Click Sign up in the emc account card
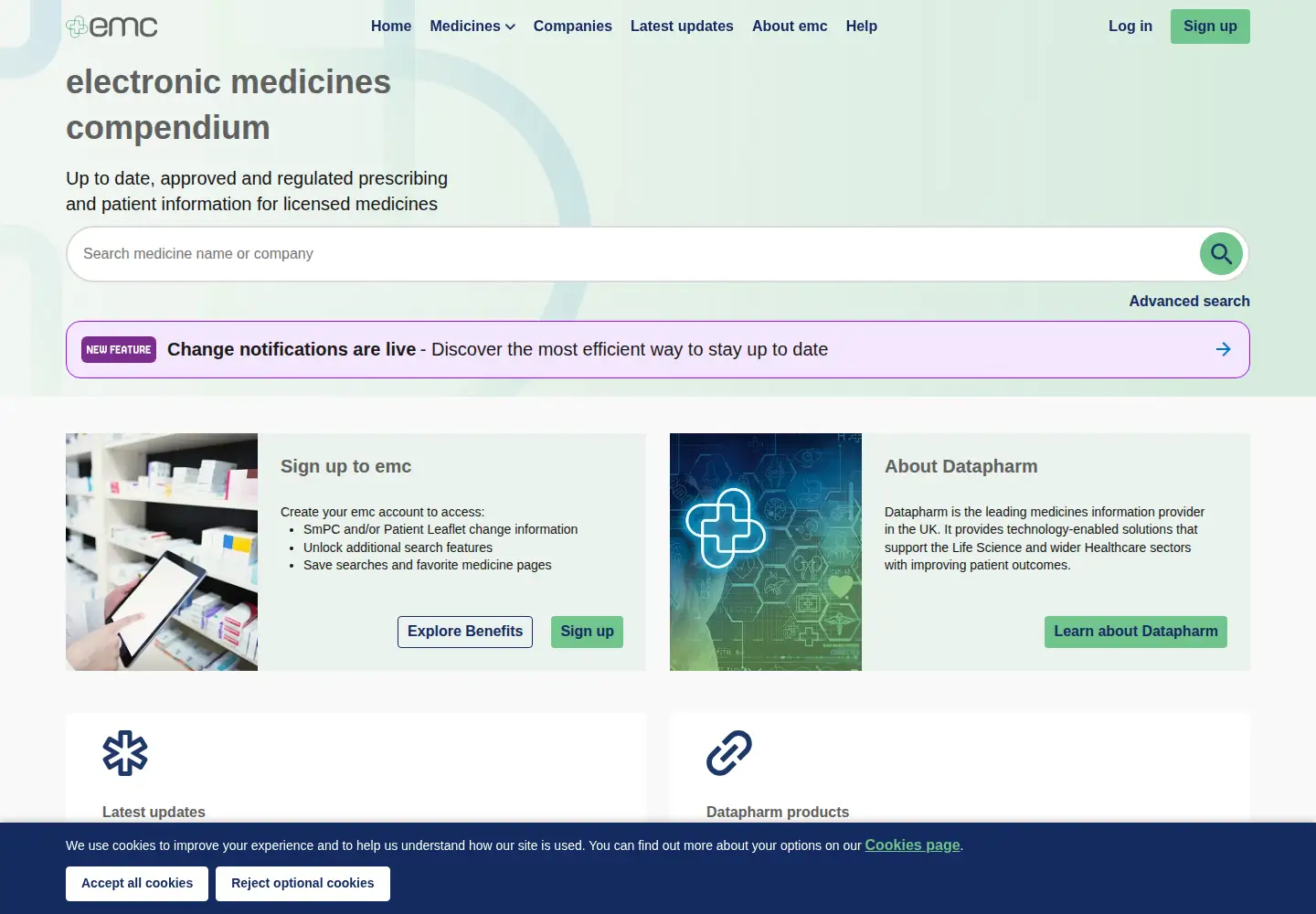Viewport: 1316px width, 914px height. coord(587,632)
